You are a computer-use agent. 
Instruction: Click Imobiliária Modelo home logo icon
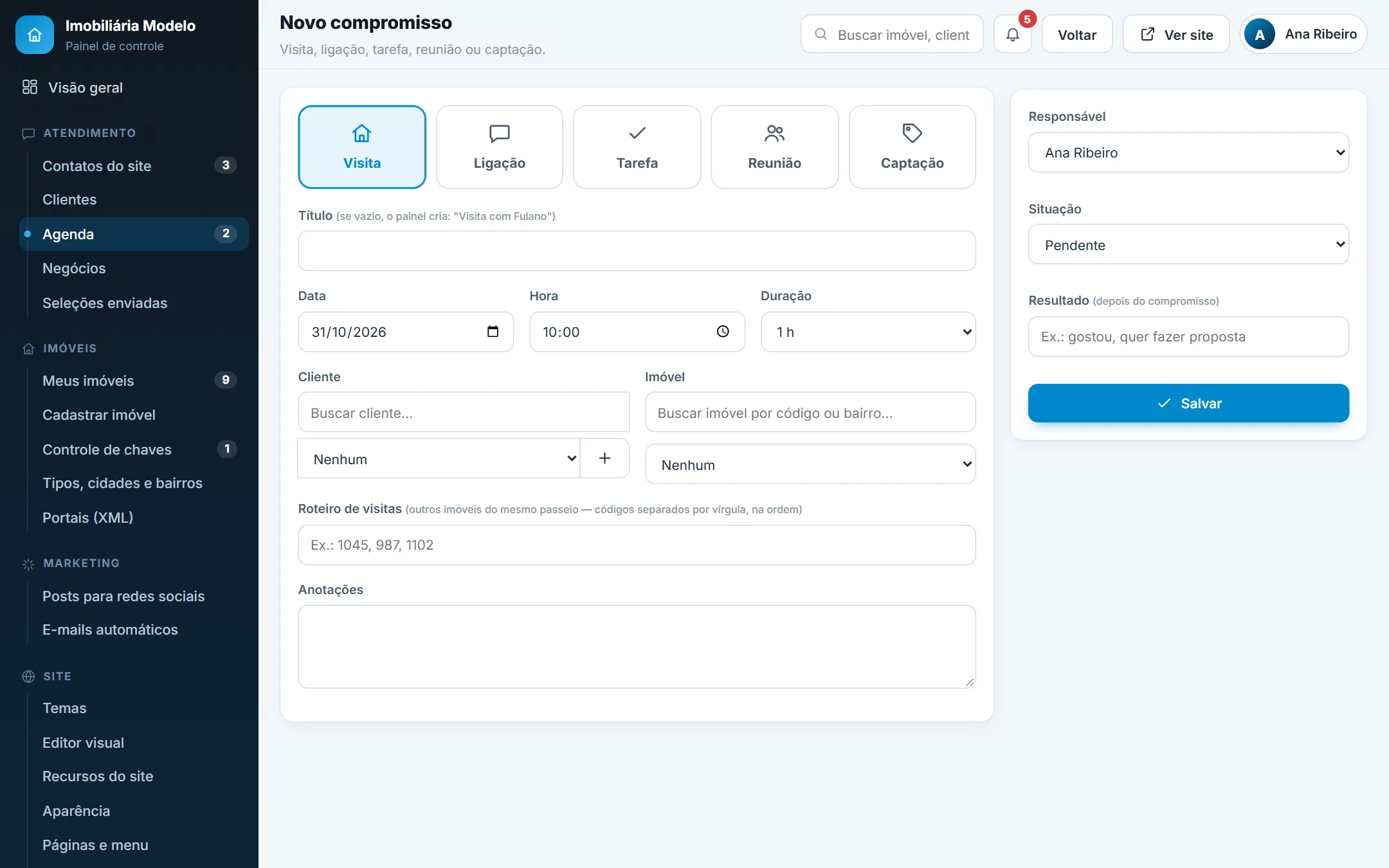(35, 35)
